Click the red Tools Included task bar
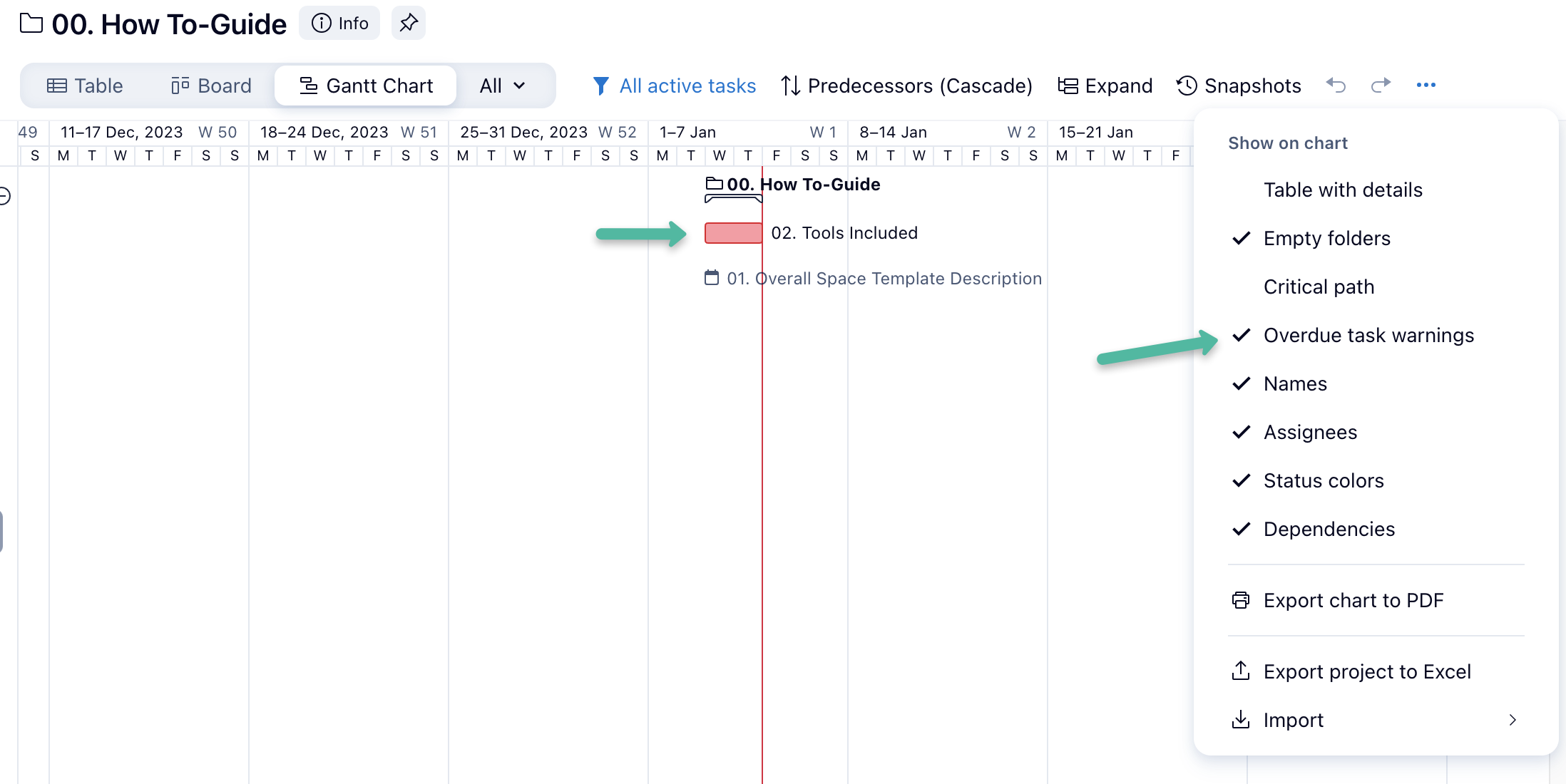This screenshot has width=1566, height=784. tap(733, 233)
